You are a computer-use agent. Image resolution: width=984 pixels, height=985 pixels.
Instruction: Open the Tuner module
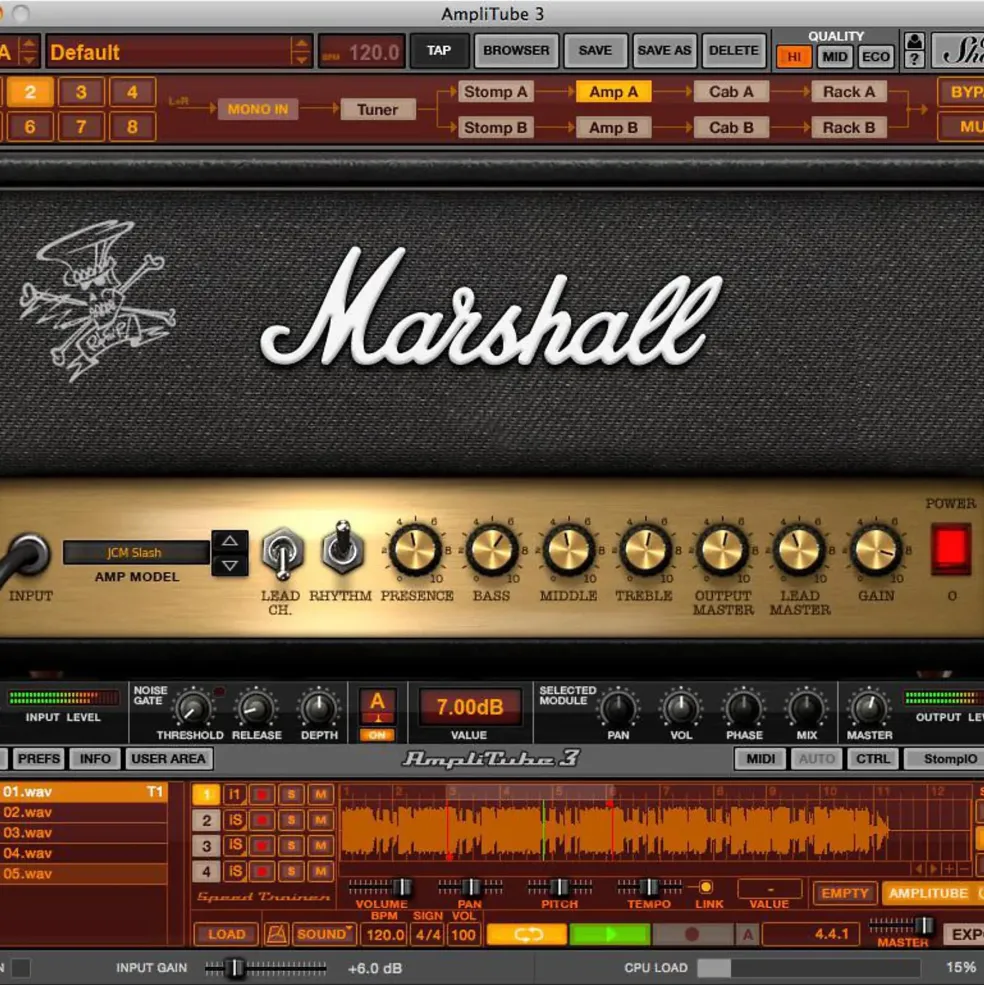(x=378, y=109)
